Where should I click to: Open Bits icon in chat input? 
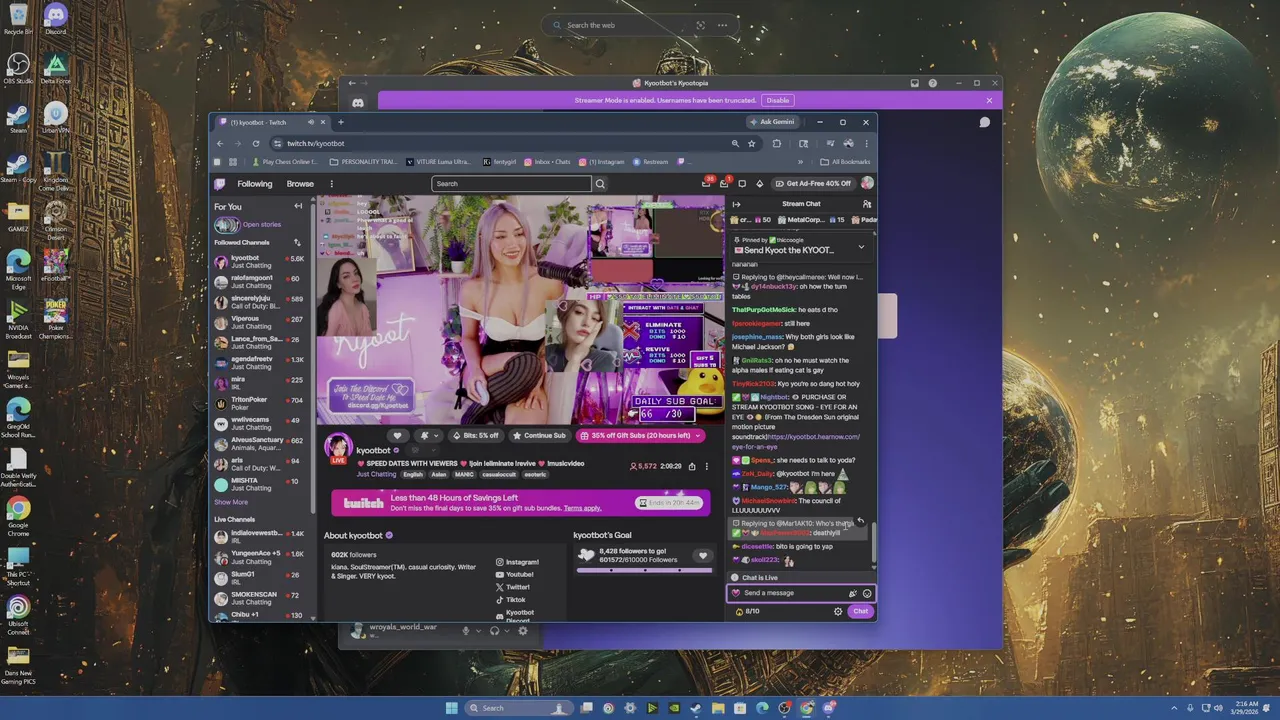pyautogui.click(x=852, y=593)
